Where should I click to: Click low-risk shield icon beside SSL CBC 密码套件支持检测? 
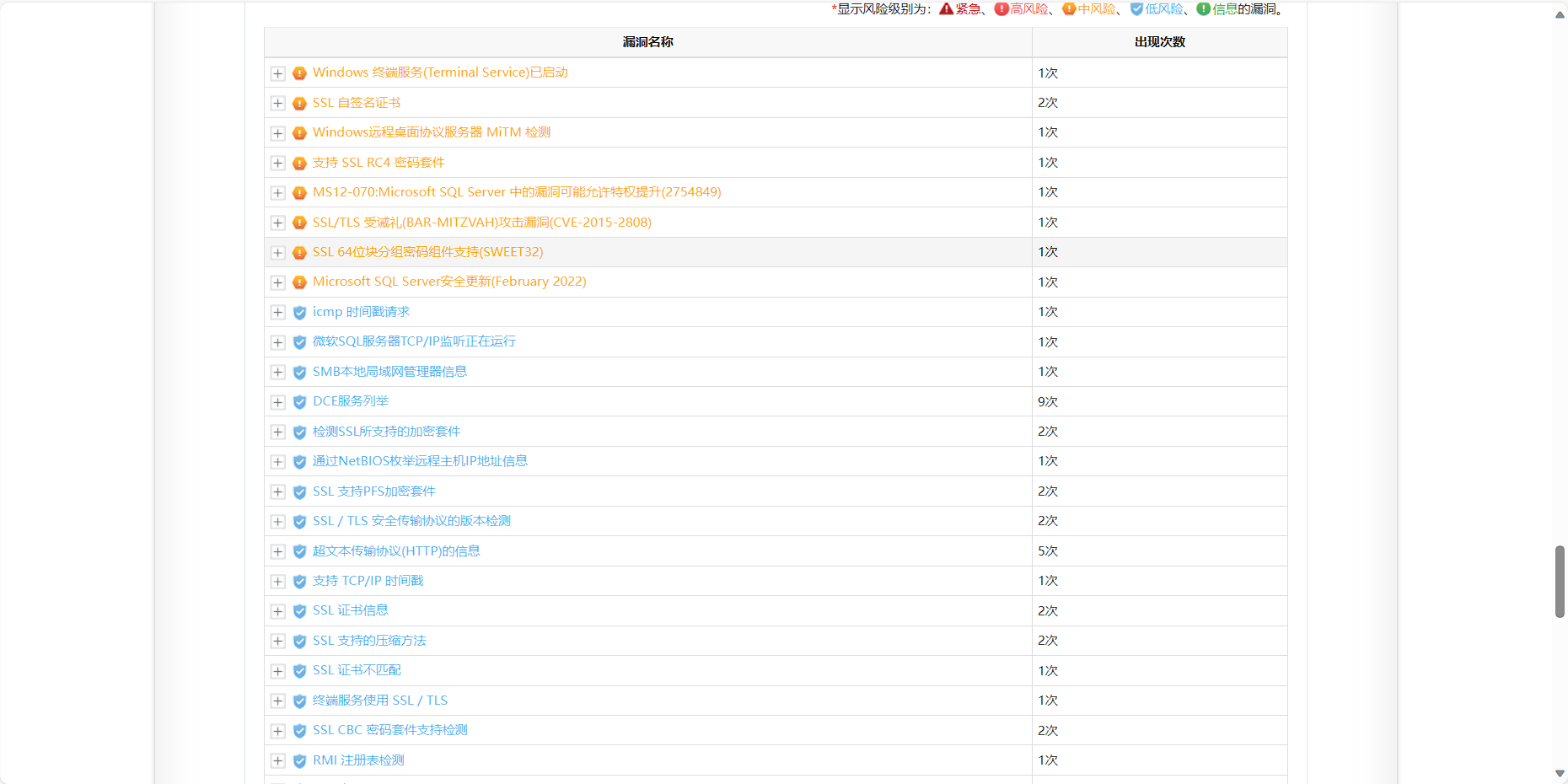point(299,731)
